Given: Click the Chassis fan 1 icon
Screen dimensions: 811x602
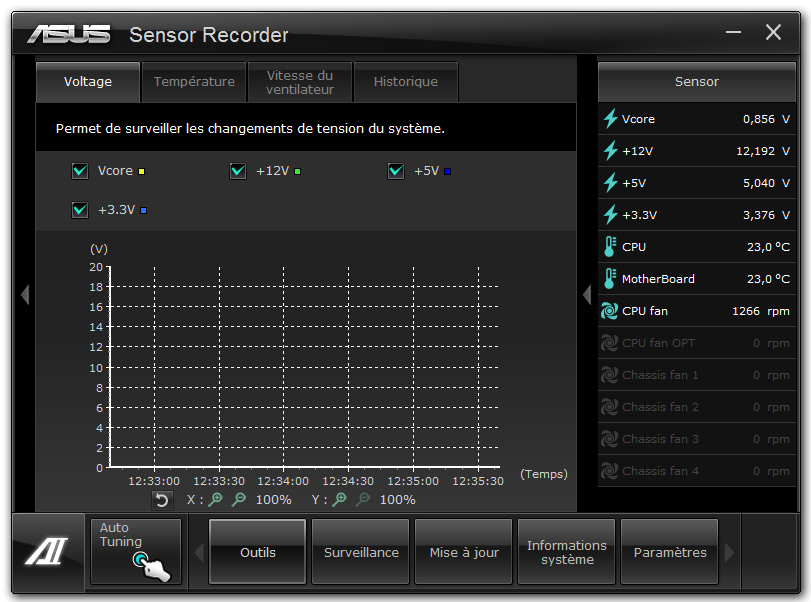Looking at the screenshot, I should click(x=609, y=375).
